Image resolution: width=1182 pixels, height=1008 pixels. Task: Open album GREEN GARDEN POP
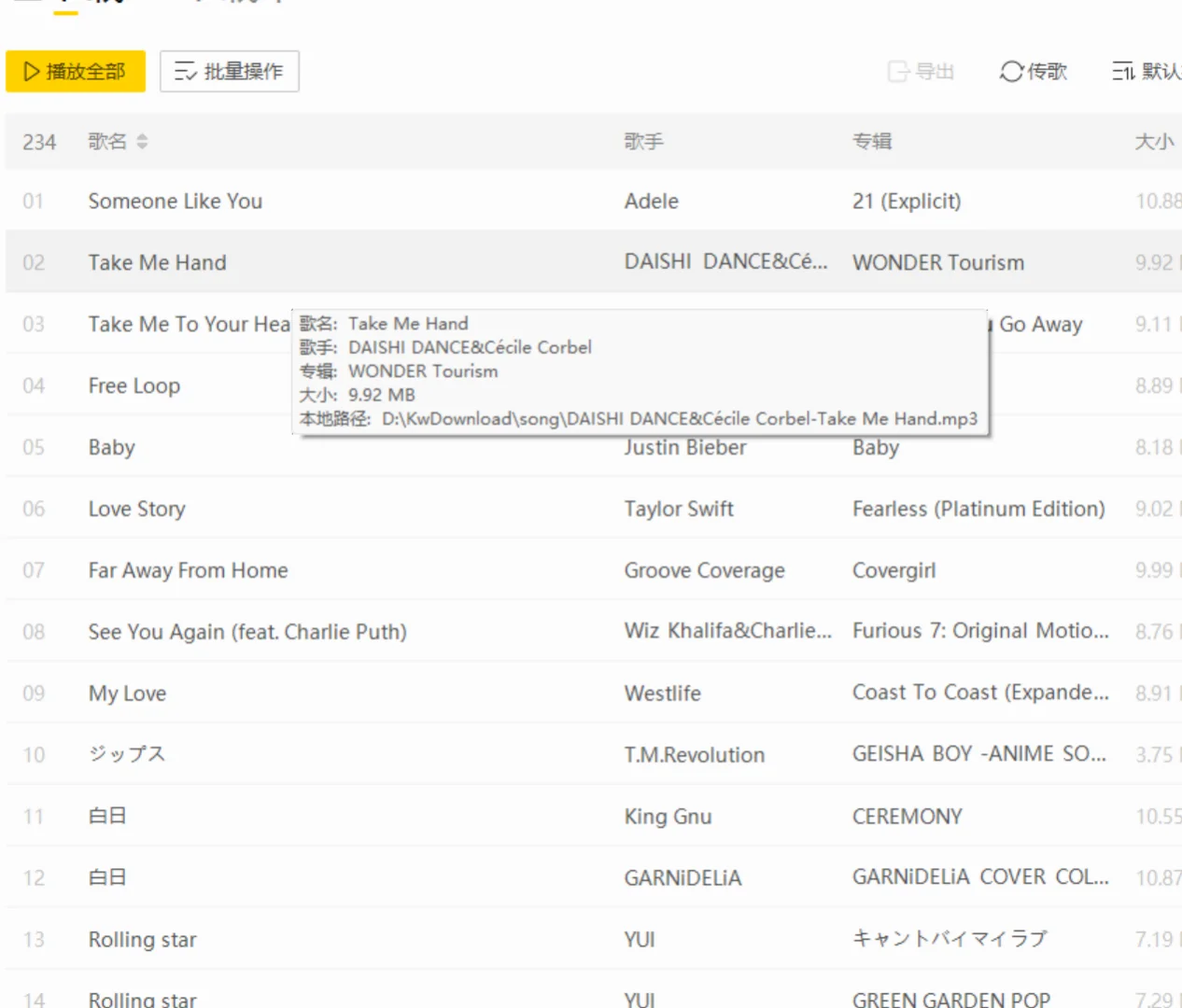pyautogui.click(x=951, y=1000)
